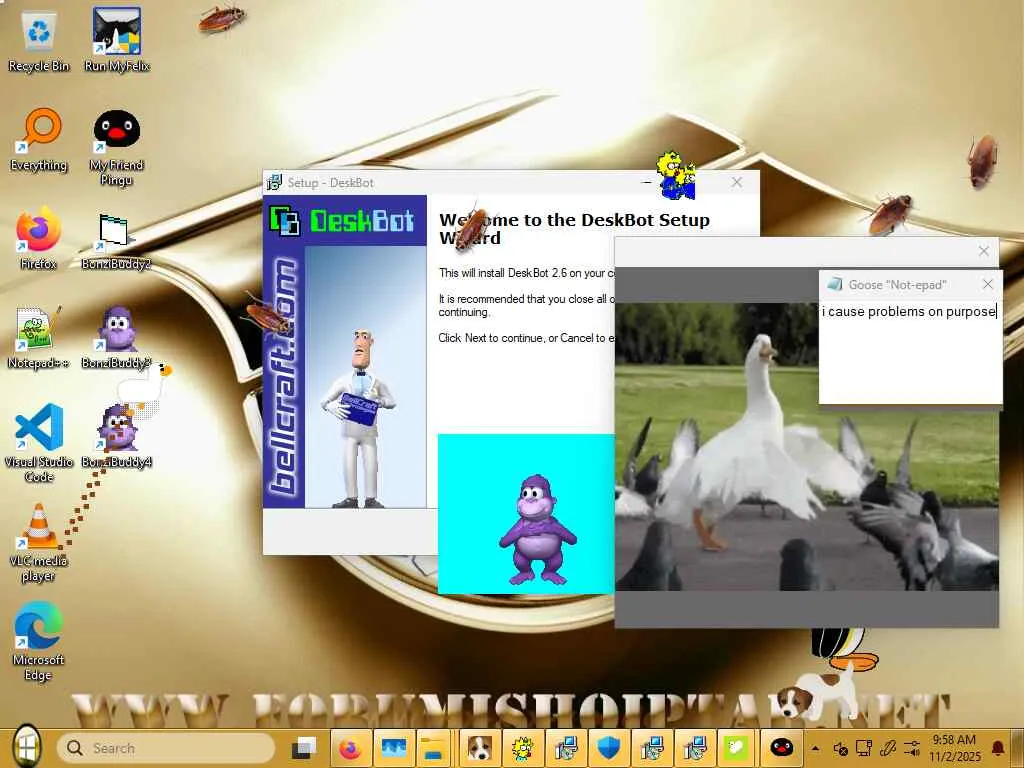Image resolution: width=1024 pixels, height=768 pixels.
Task: Open the network status tray icon
Action: click(864, 748)
